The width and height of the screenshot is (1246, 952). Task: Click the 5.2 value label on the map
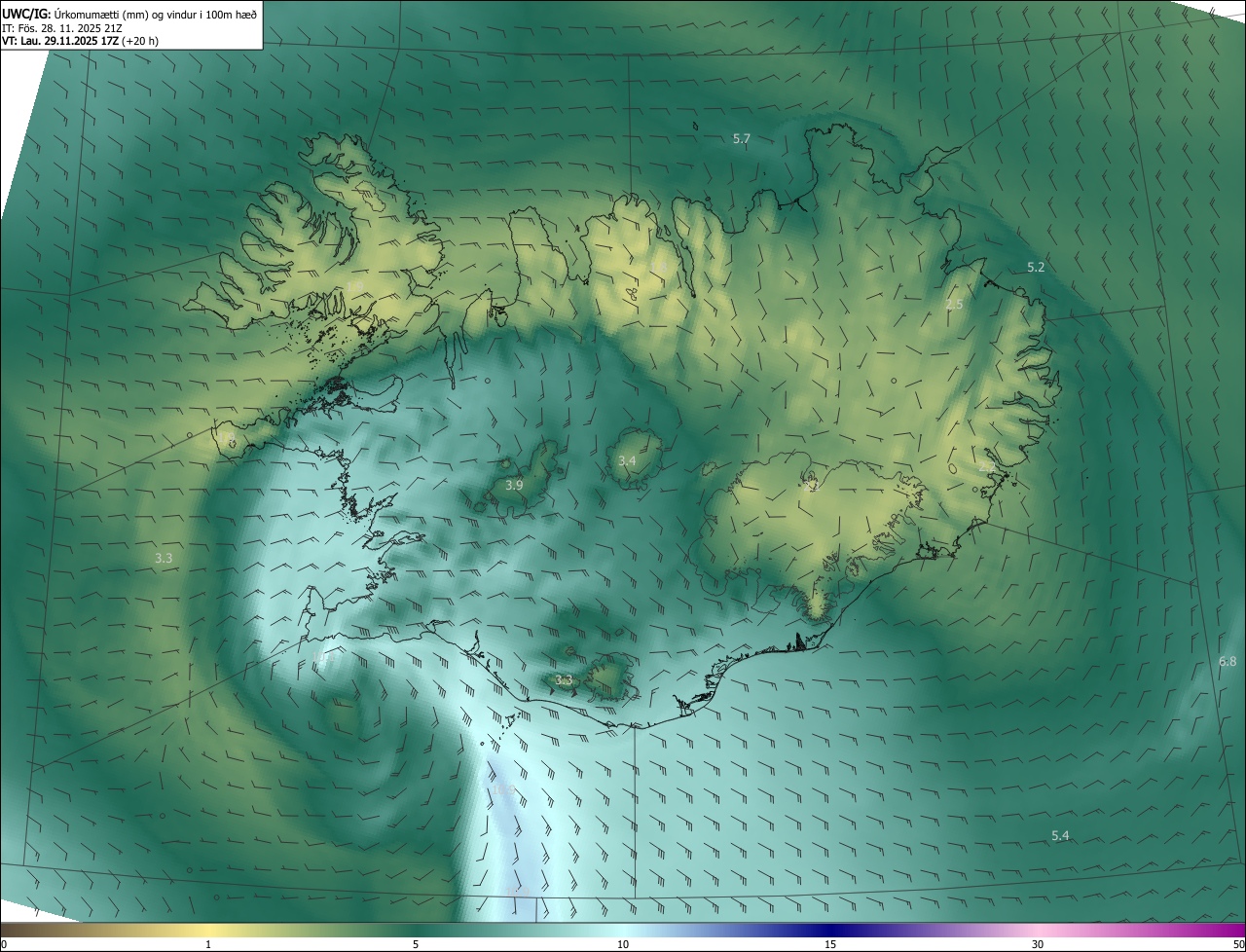[x=1036, y=267]
